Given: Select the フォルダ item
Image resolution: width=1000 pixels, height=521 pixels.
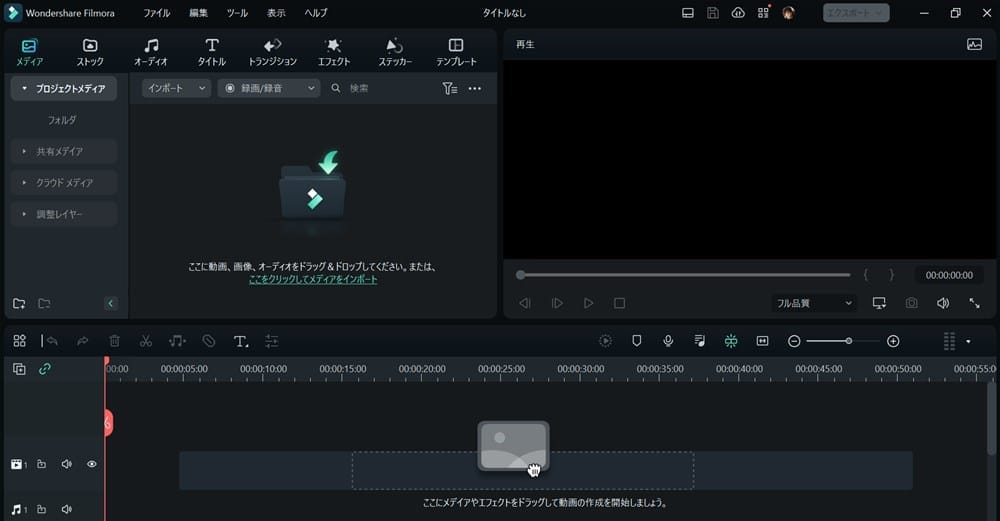Looking at the screenshot, I should (x=62, y=120).
